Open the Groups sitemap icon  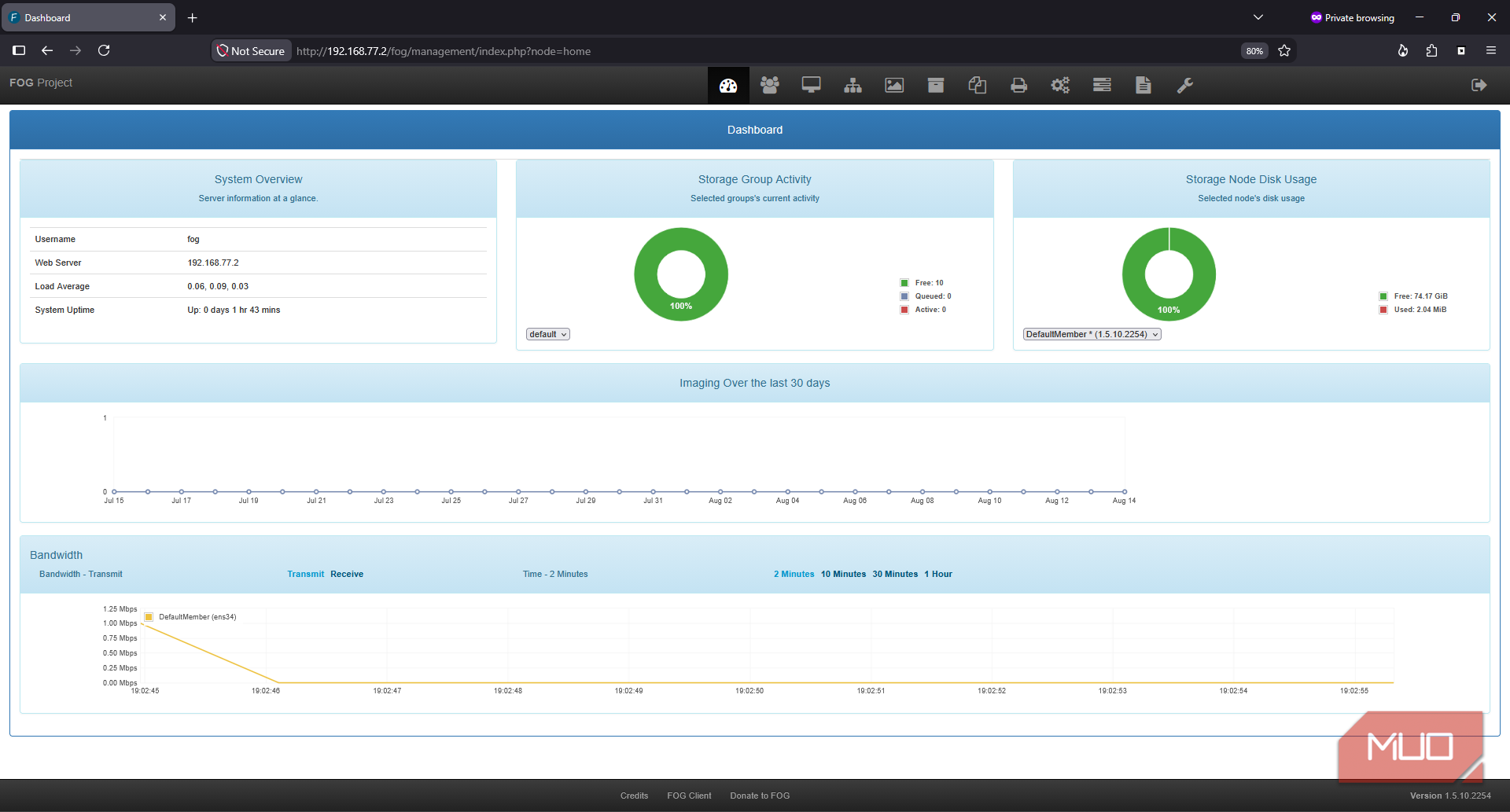[x=853, y=85]
